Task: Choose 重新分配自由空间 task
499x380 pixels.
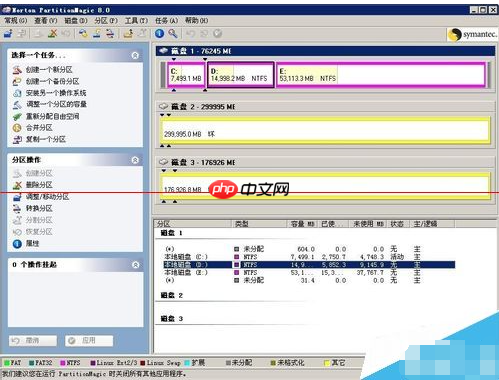Action: point(53,116)
